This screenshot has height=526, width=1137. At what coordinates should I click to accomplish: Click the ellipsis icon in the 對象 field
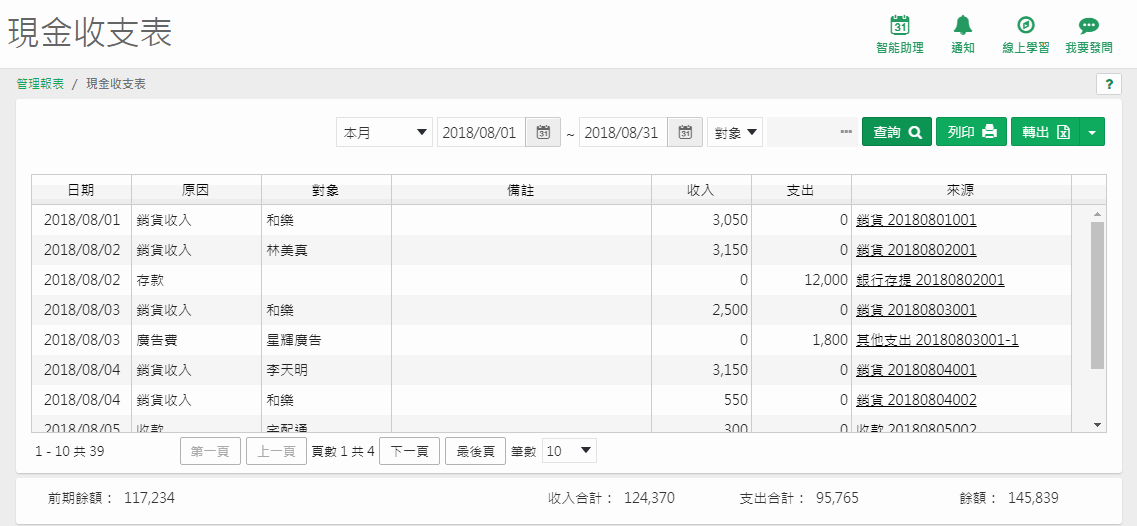point(846,132)
